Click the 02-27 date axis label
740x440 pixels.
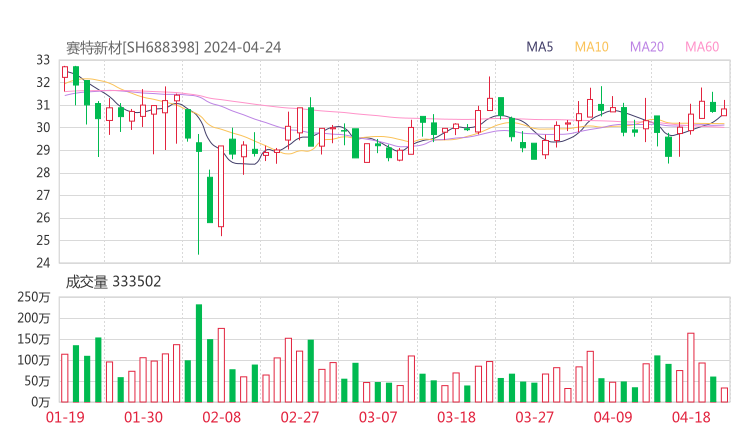(x=300, y=417)
